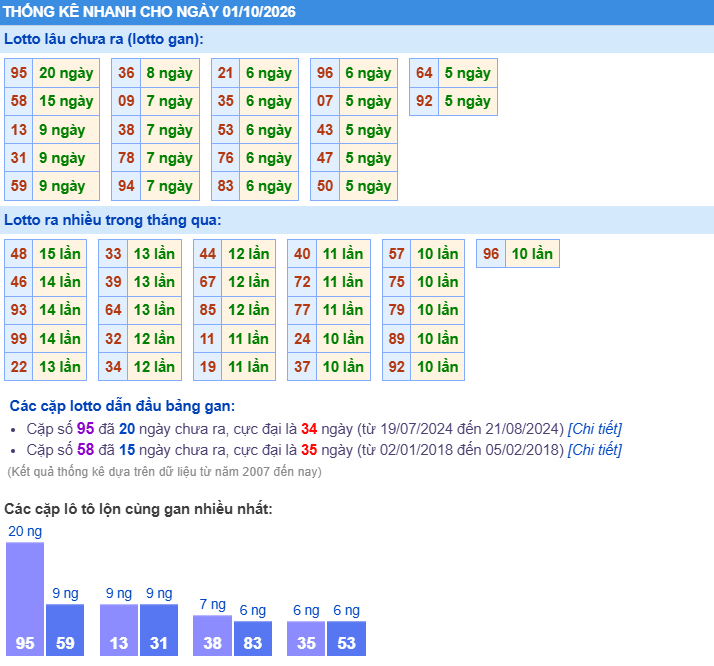Select frequent number 48
Viewport: 714px width, 666px height.
(19, 254)
